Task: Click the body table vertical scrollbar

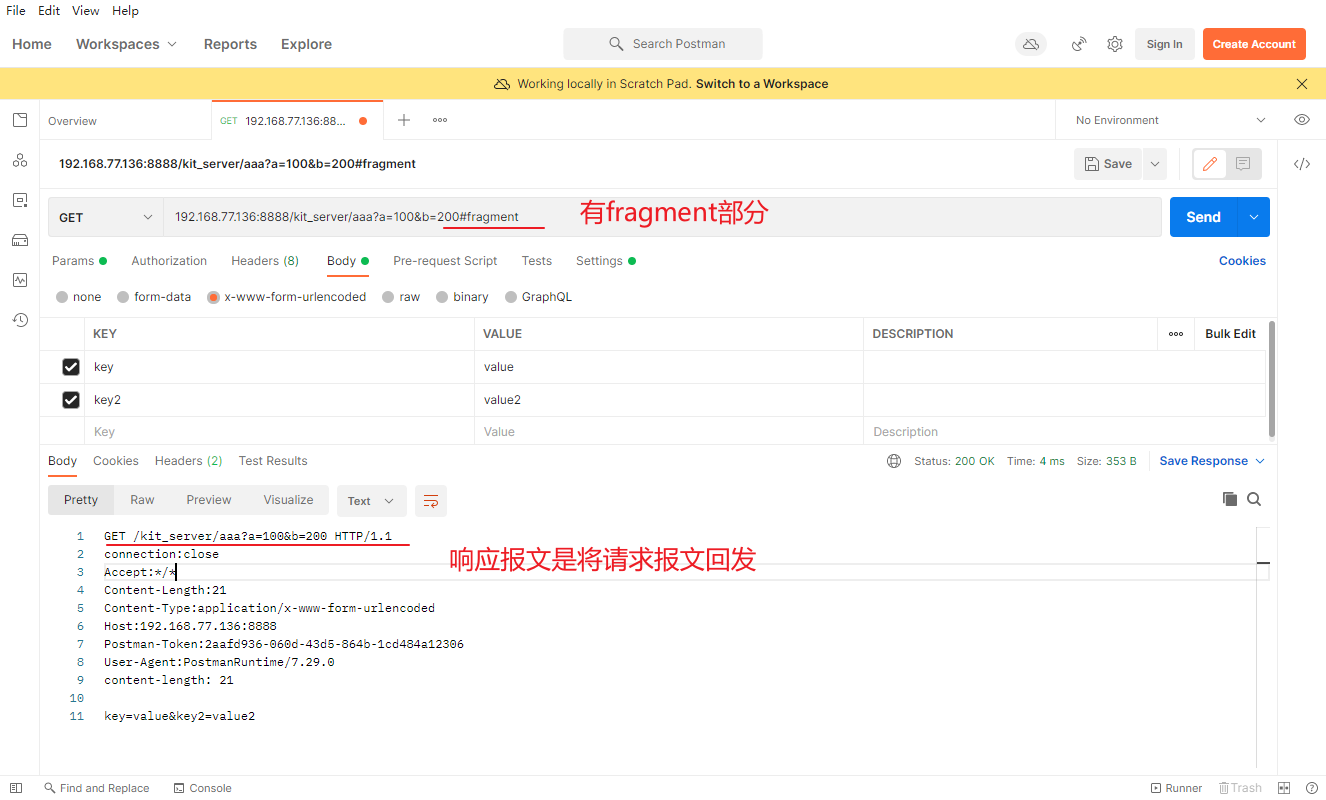Action: (x=1271, y=380)
